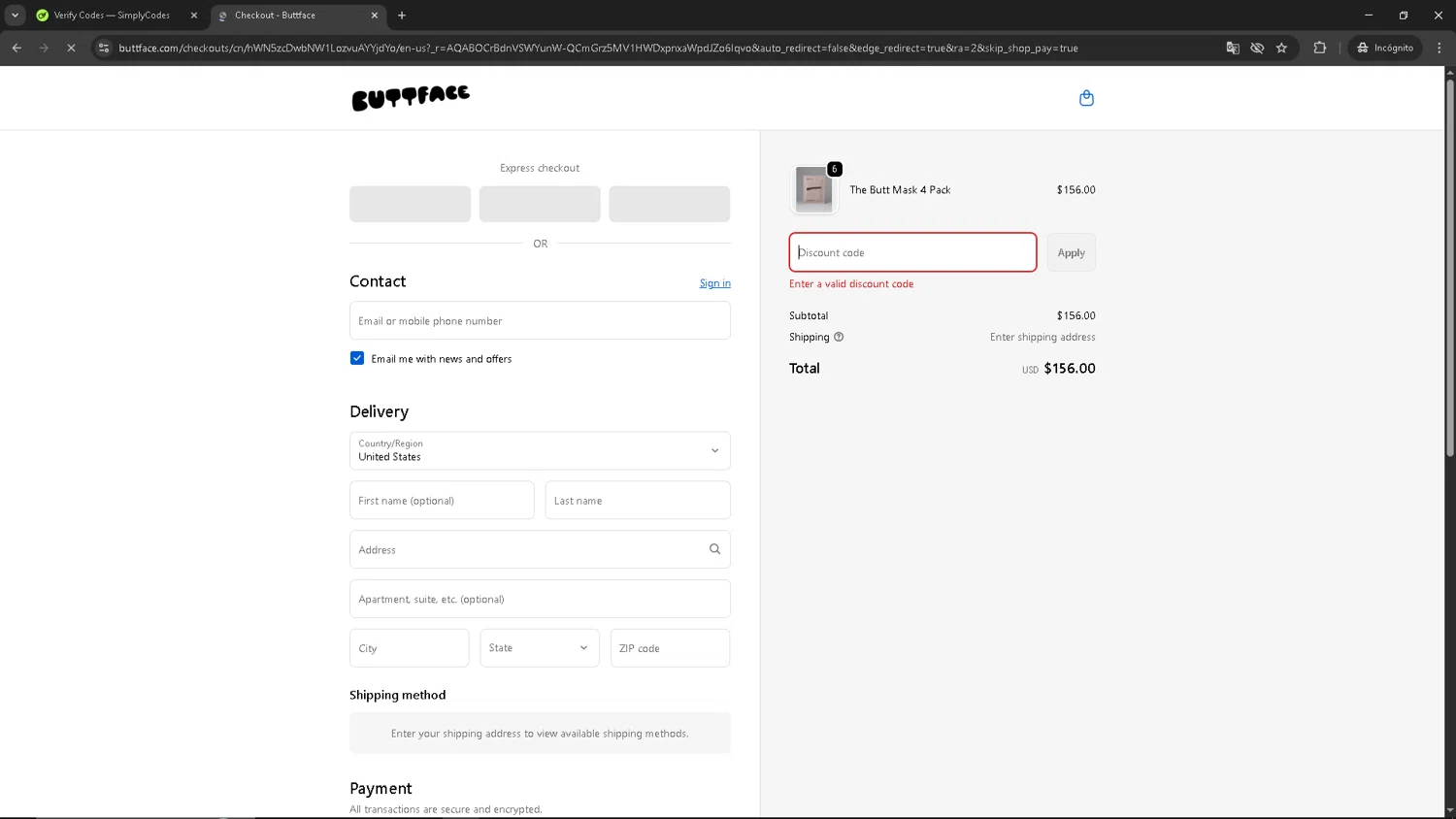Screen dimensions: 1456x819
Task: Go back to previous page
Action: point(17,48)
